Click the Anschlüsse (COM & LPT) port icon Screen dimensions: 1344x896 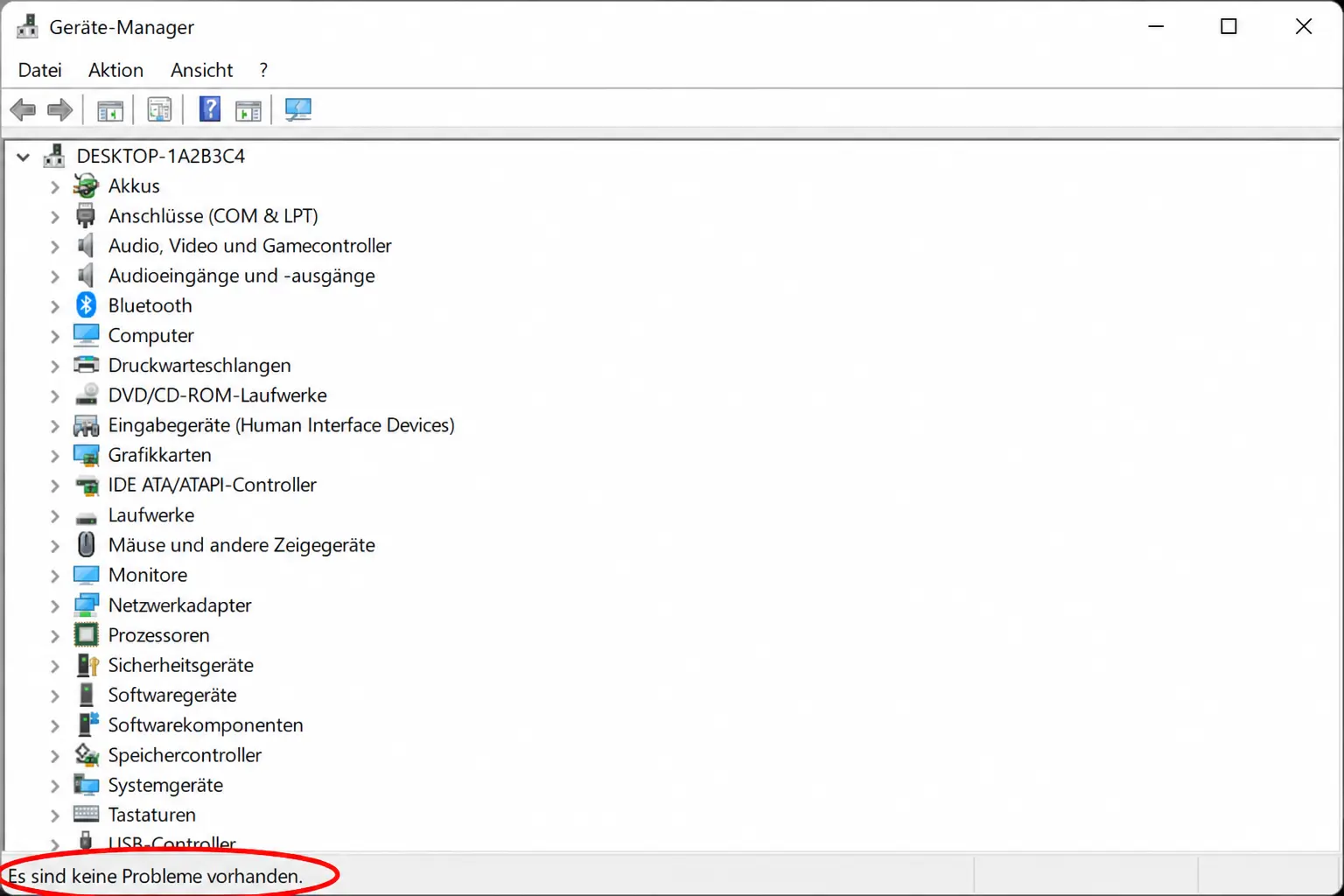tap(86, 215)
